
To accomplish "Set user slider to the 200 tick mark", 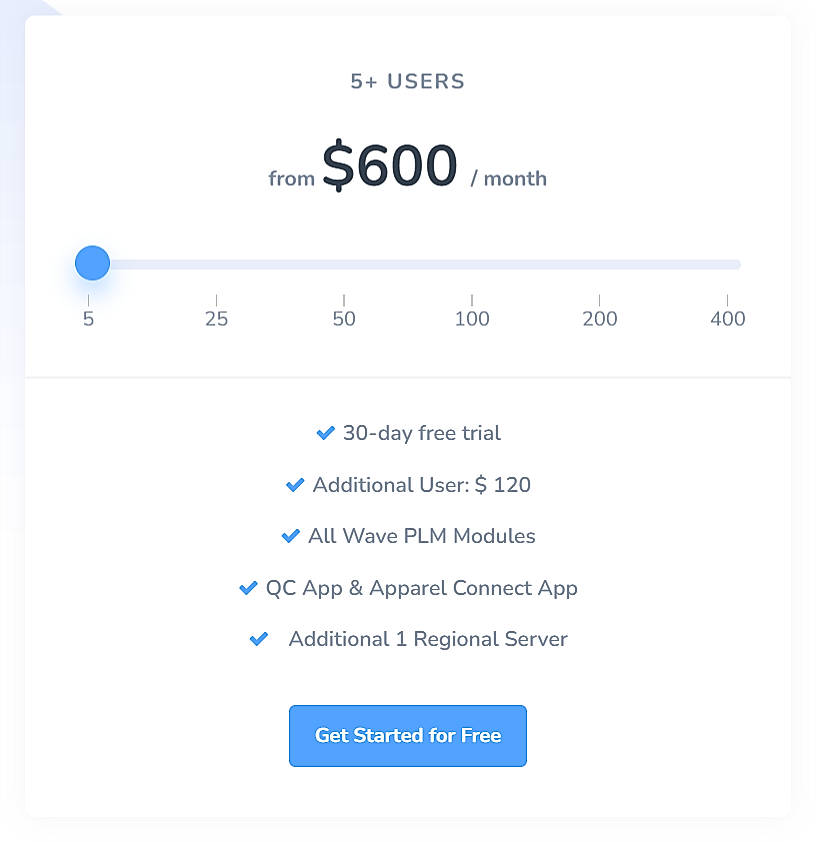I will [600, 265].
